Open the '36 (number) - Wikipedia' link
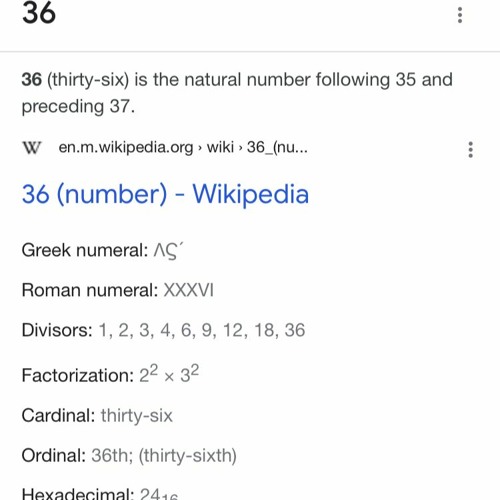The height and width of the screenshot is (500, 500). click(165, 194)
